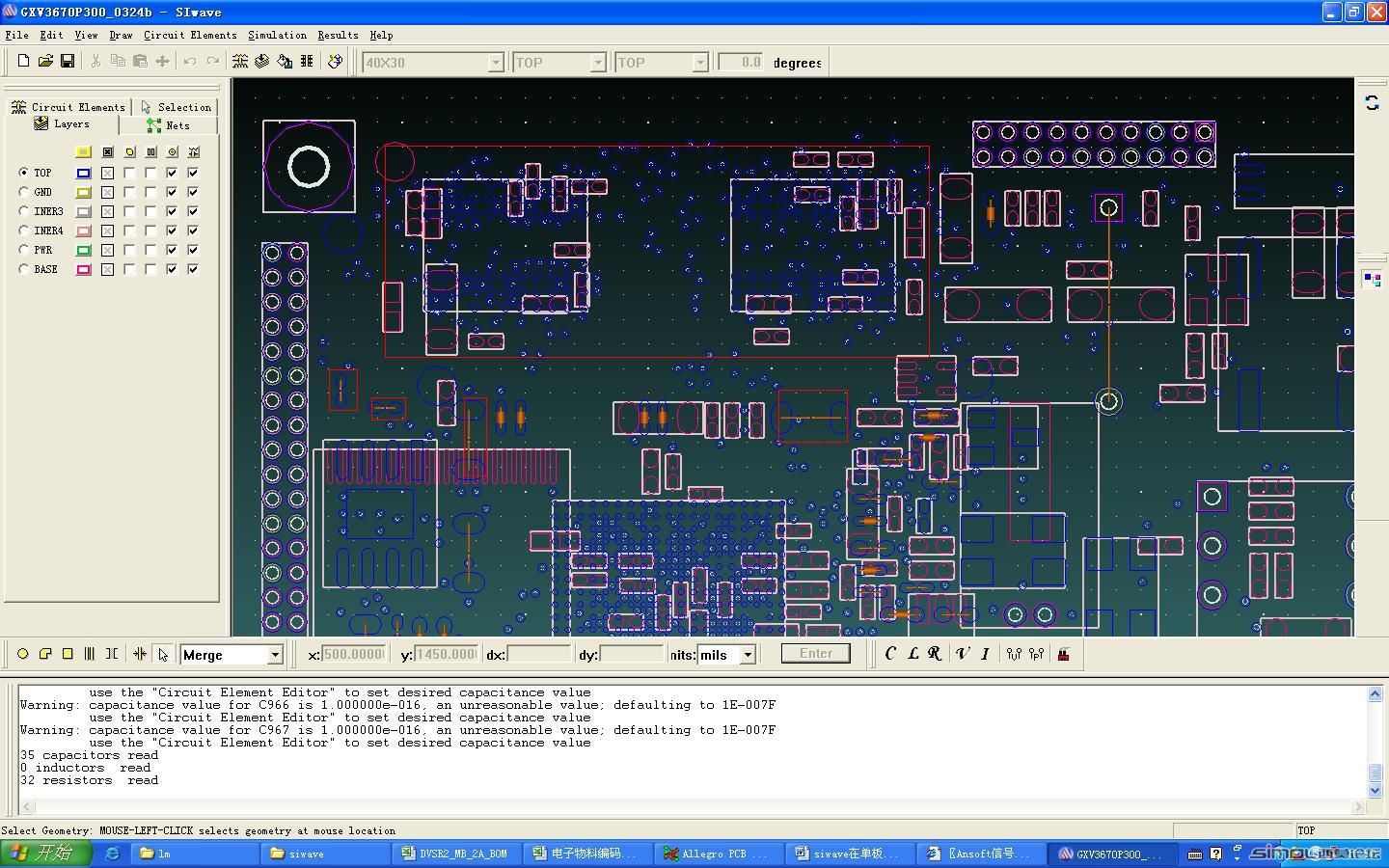Open the Edit menu

[51, 35]
